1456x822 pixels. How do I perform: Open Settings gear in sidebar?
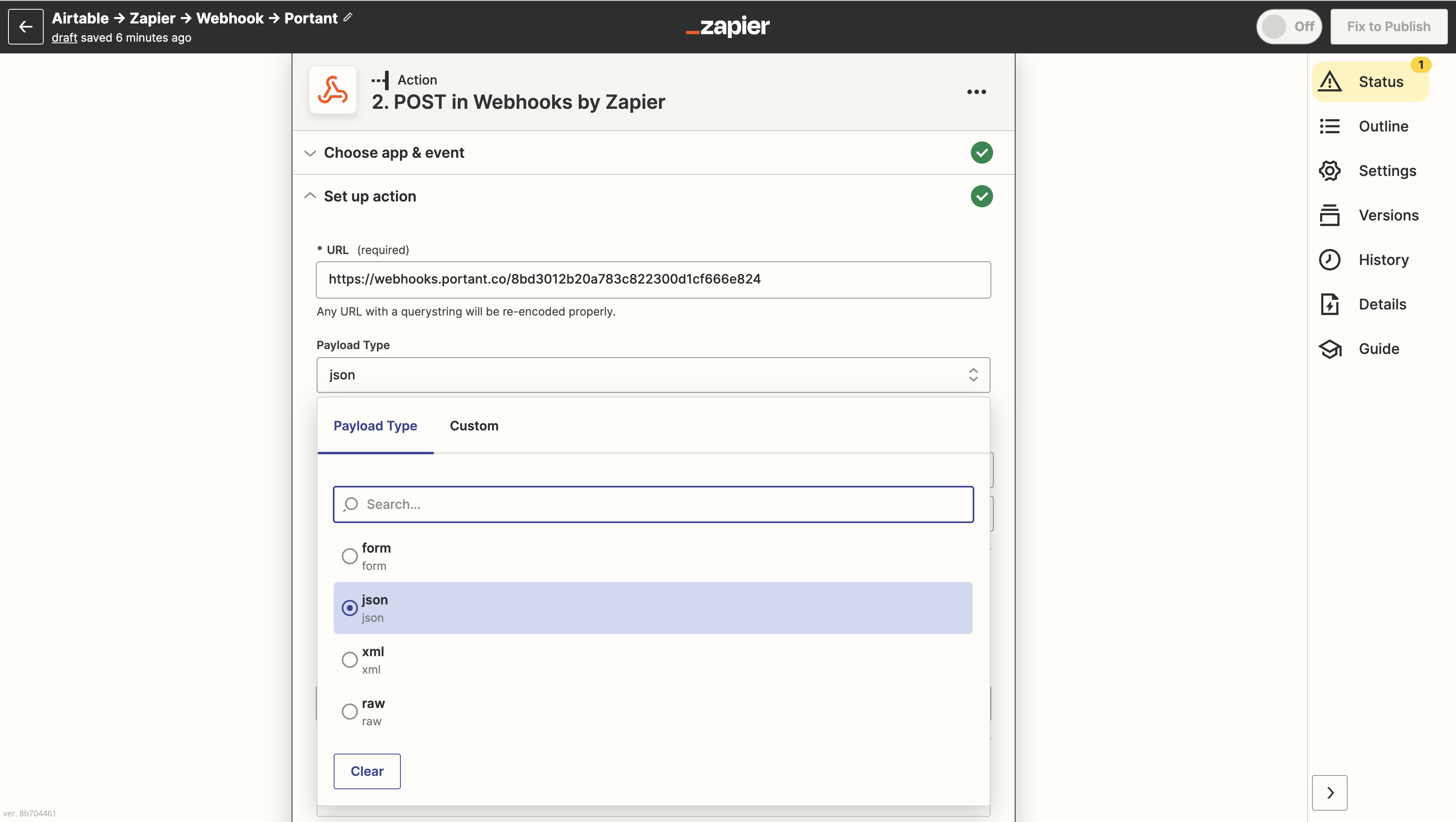point(1329,171)
